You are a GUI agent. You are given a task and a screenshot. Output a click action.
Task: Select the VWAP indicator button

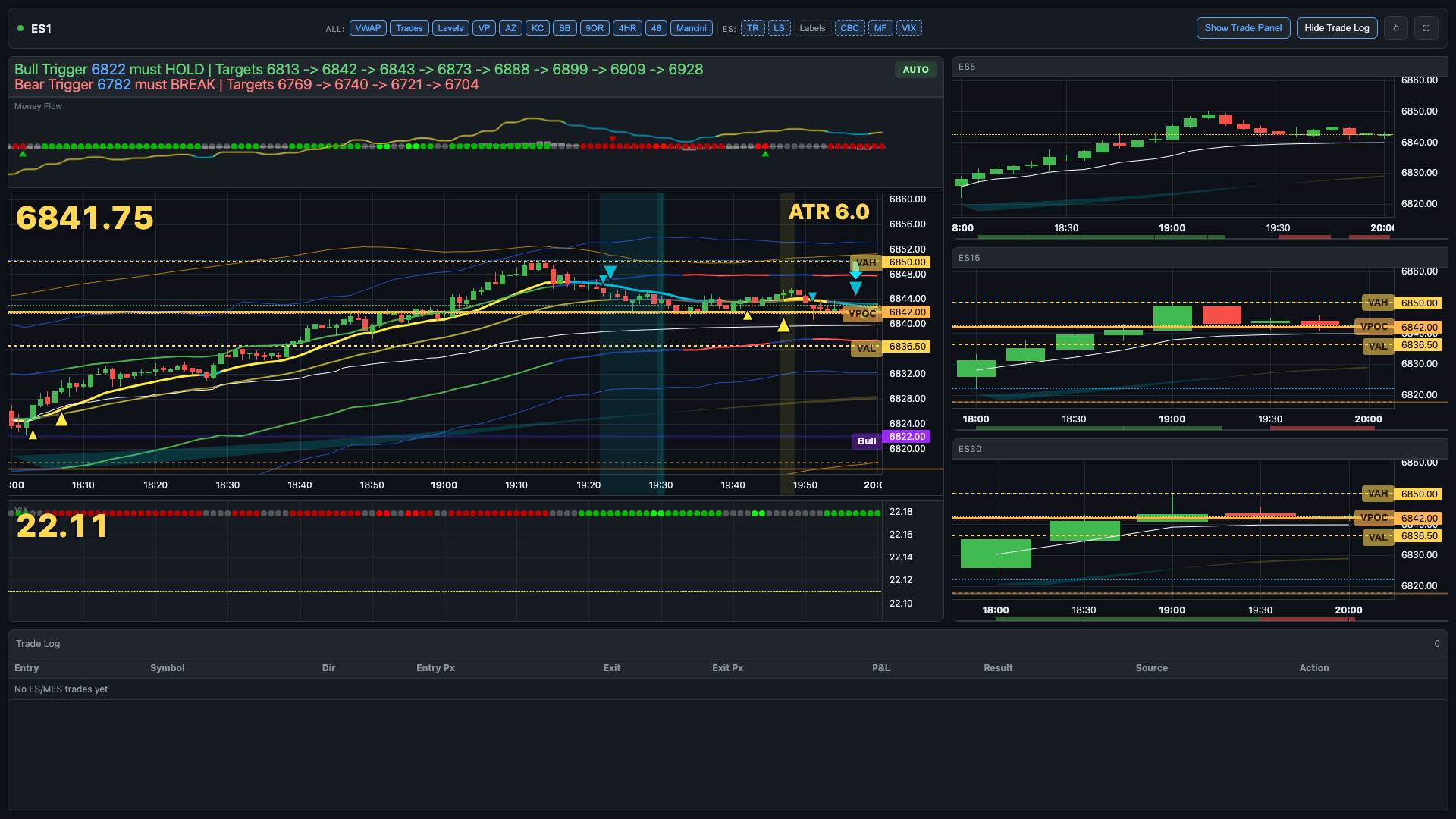(x=368, y=27)
